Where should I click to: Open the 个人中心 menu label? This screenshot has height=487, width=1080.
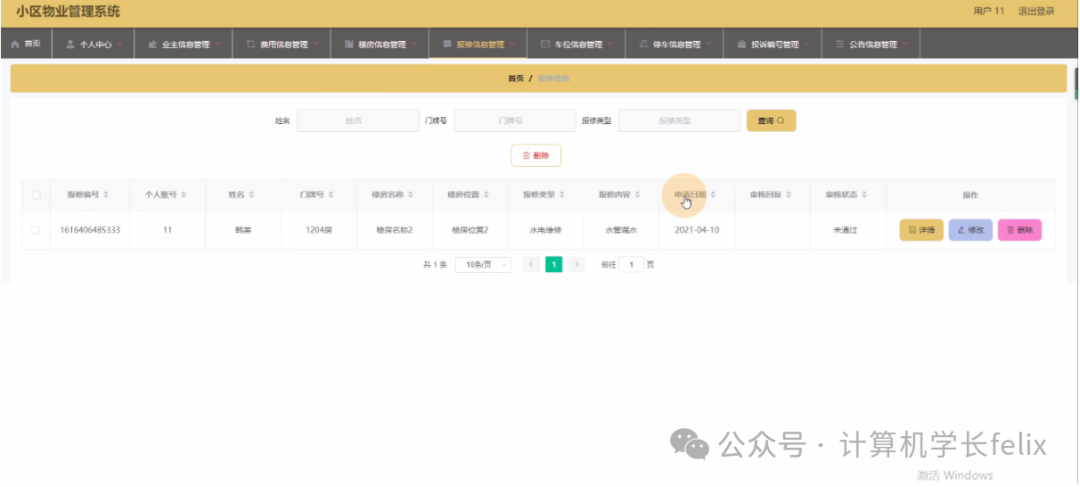[x=96, y=44]
